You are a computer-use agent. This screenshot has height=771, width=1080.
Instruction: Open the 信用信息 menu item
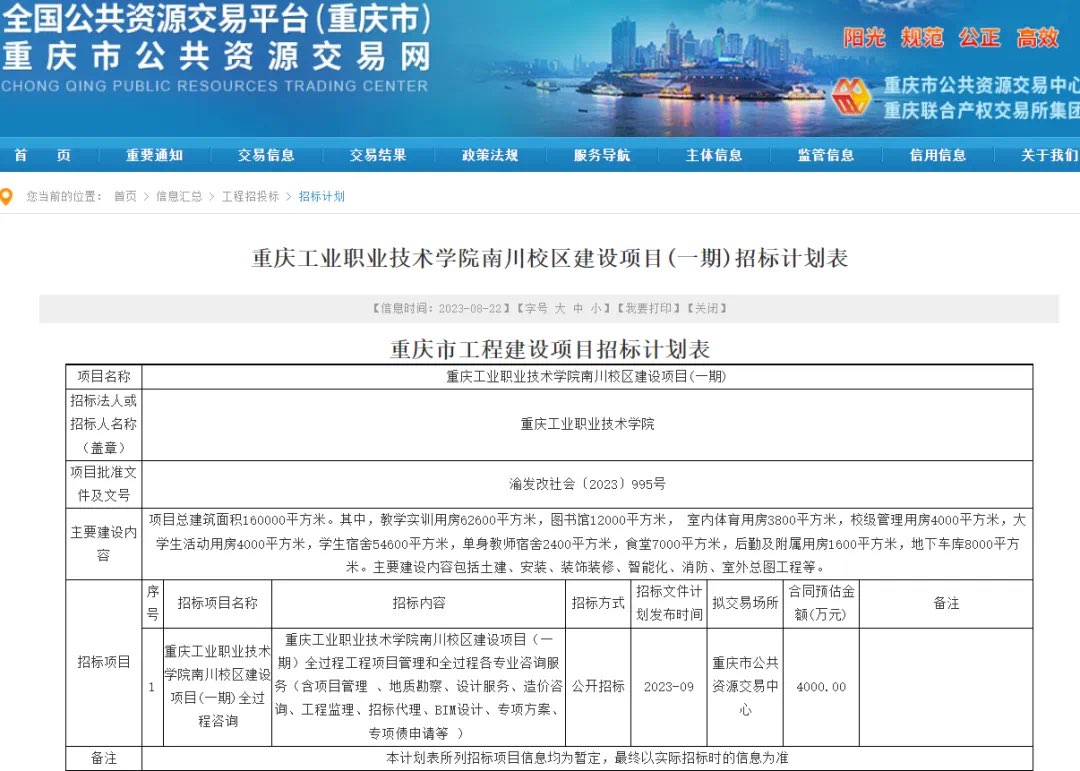[x=937, y=155]
